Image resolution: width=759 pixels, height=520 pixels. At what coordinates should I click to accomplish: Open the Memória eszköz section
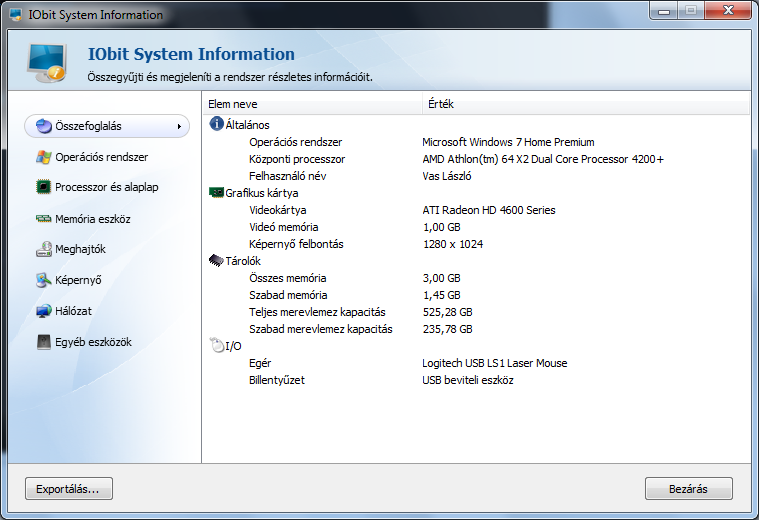pos(93,219)
